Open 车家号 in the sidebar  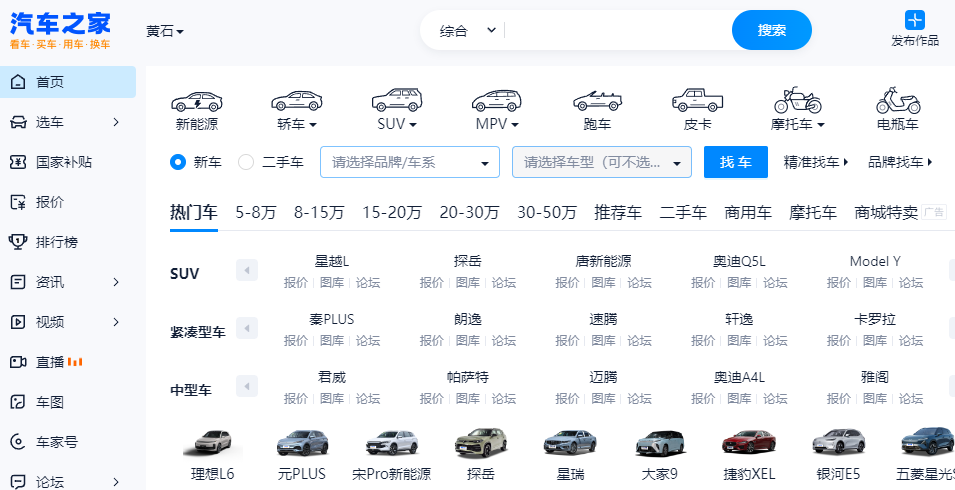(68, 442)
